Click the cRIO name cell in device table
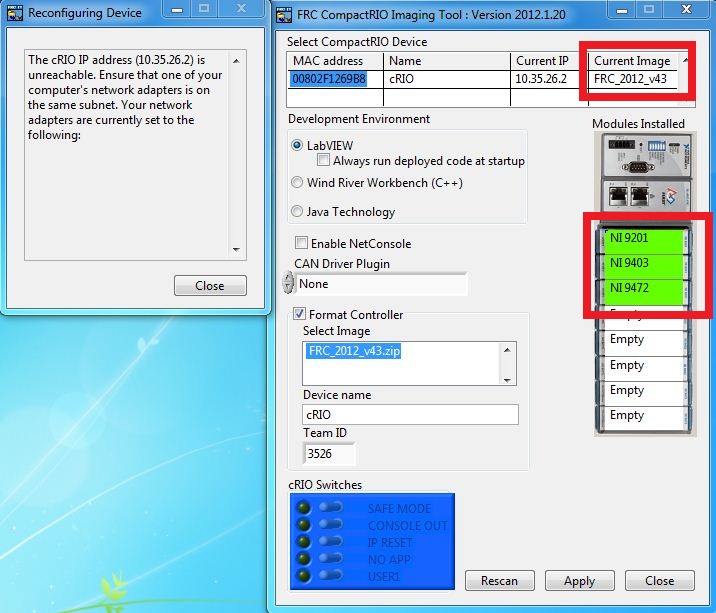716x613 pixels. coord(447,79)
